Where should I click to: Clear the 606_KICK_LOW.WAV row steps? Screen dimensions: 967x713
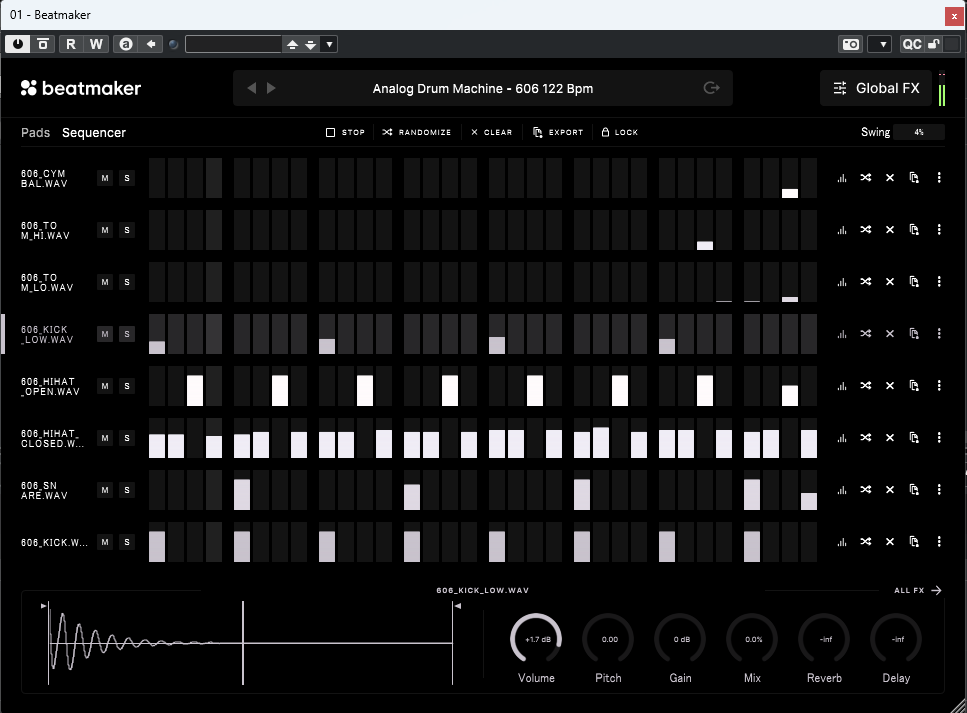click(x=890, y=334)
